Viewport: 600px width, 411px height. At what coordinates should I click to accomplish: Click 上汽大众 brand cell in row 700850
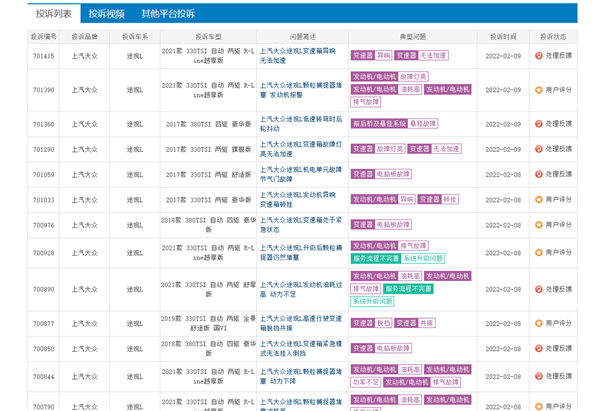85,349
